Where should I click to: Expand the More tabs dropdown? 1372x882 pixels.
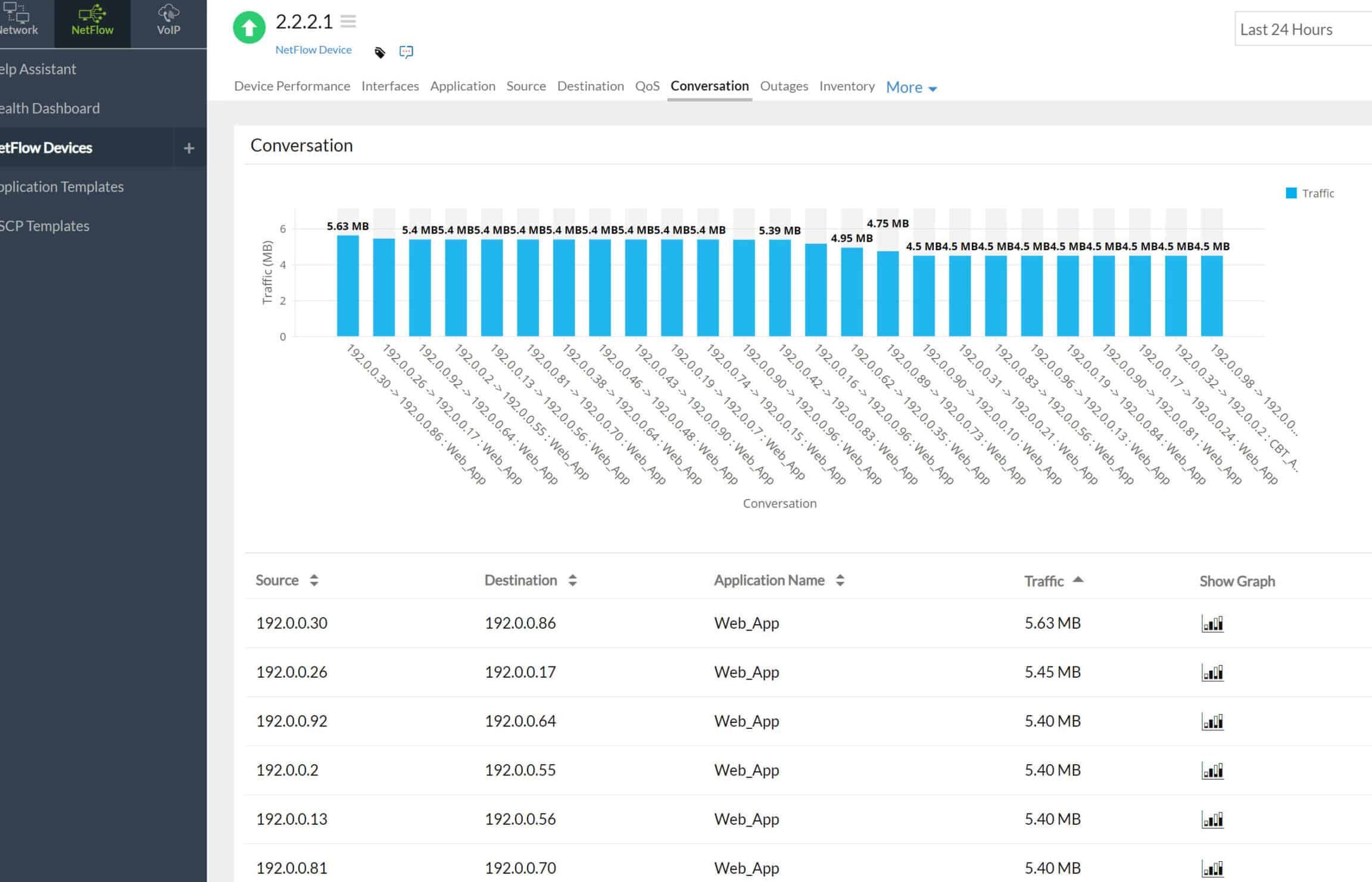pos(911,88)
